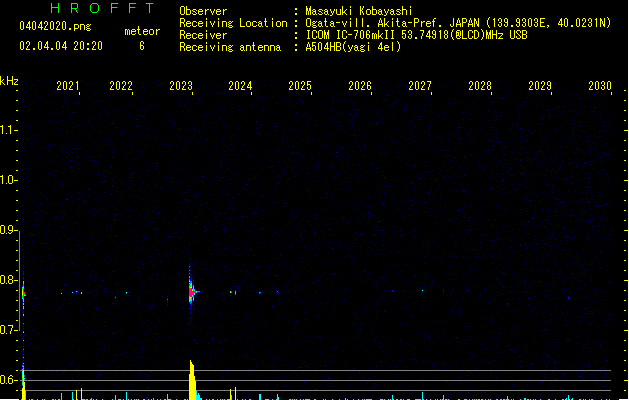The height and width of the screenshot is (400, 629).
Task: Click the 1.1 kHz frequency label
Action: click(x=7, y=130)
